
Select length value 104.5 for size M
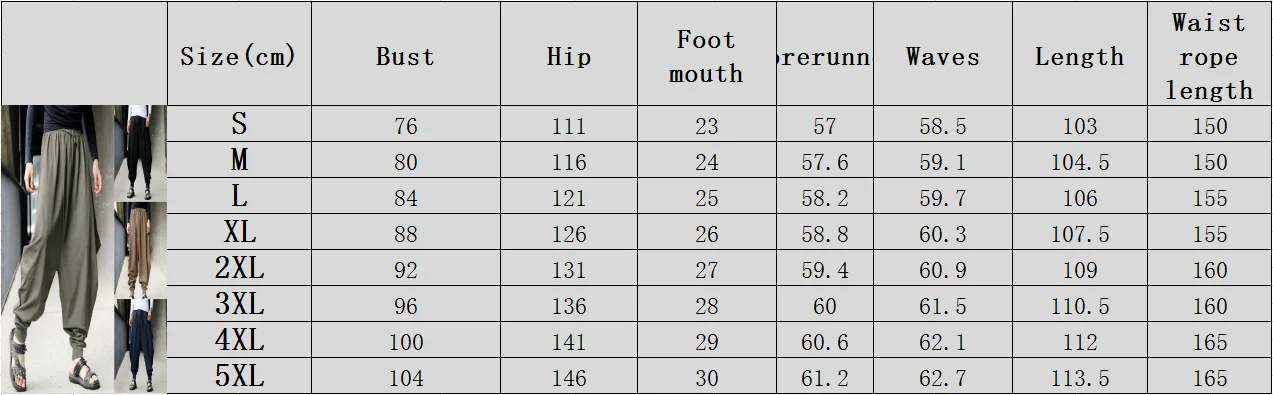click(x=1079, y=162)
